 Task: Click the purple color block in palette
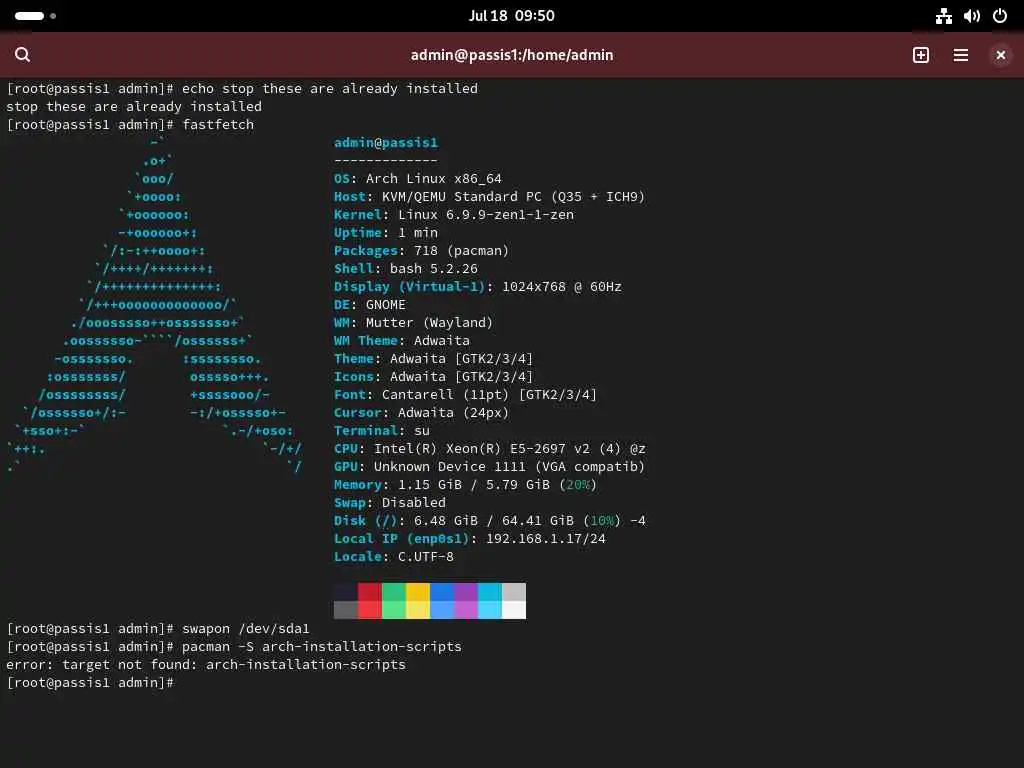pos(466,601)
